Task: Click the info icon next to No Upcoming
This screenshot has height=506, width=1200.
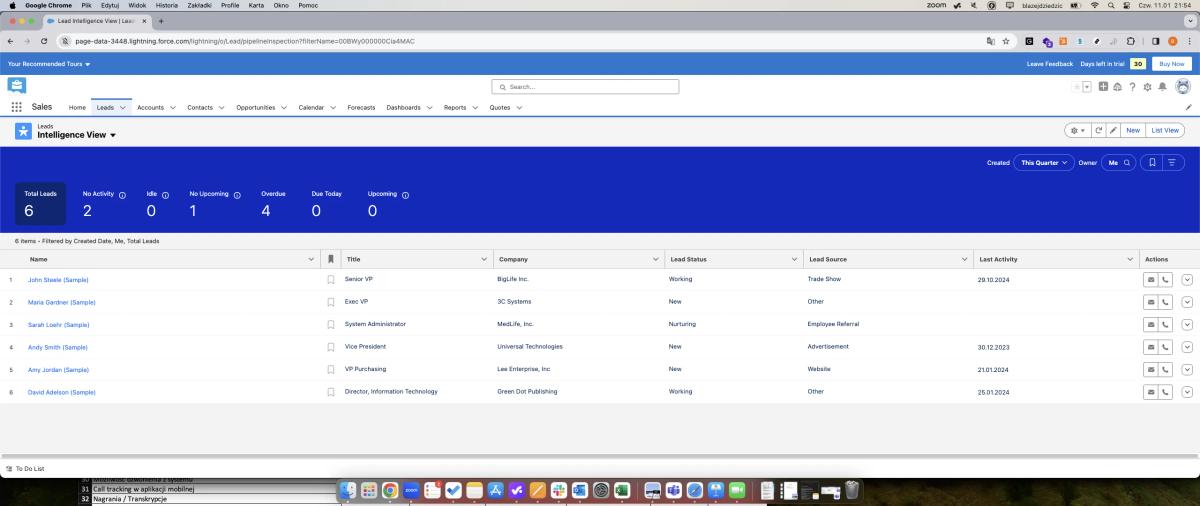Action: (237, 195)
